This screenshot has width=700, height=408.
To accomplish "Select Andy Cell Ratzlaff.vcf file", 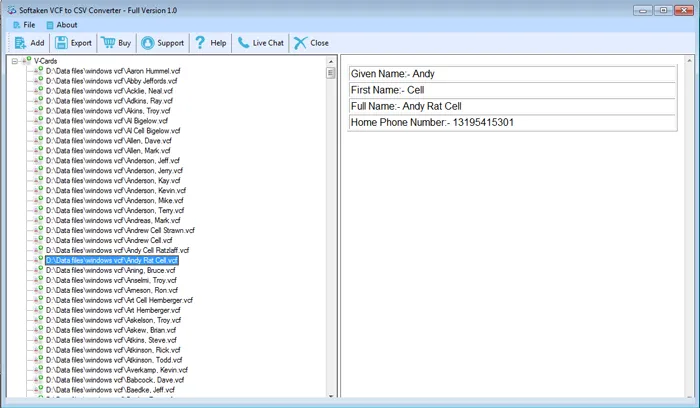I will (x=117, y=250).
